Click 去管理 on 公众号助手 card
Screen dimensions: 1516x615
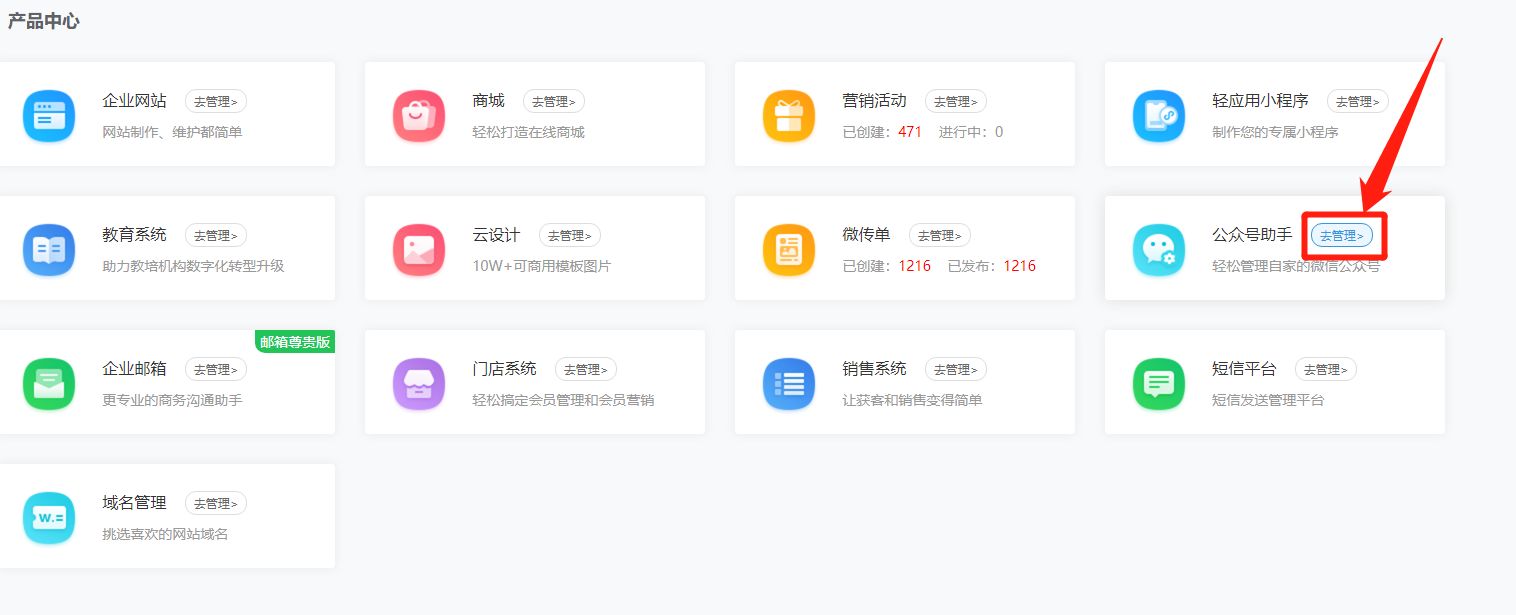pyautogui.click(x=1343, y=235)
